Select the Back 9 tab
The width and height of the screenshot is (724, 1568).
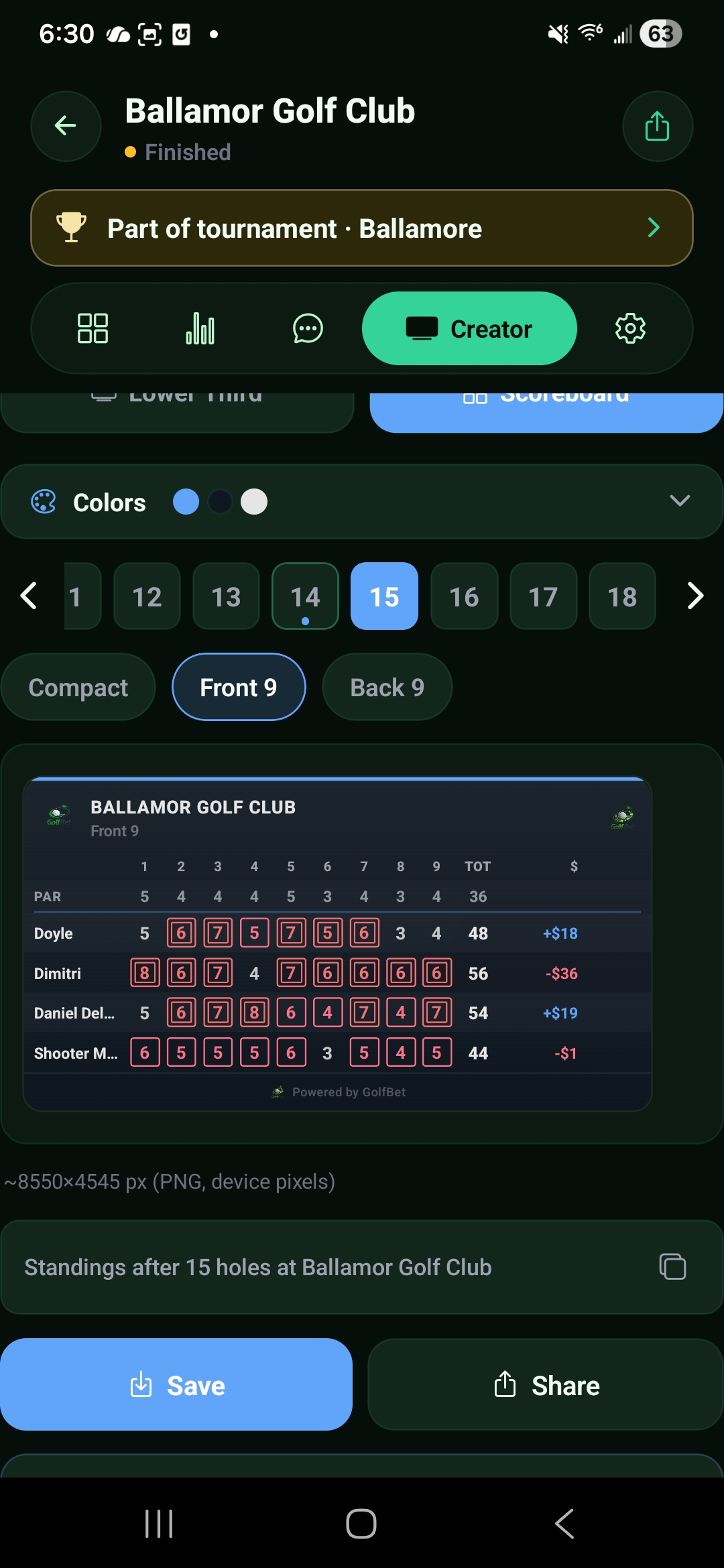click(x=387, y=687)
